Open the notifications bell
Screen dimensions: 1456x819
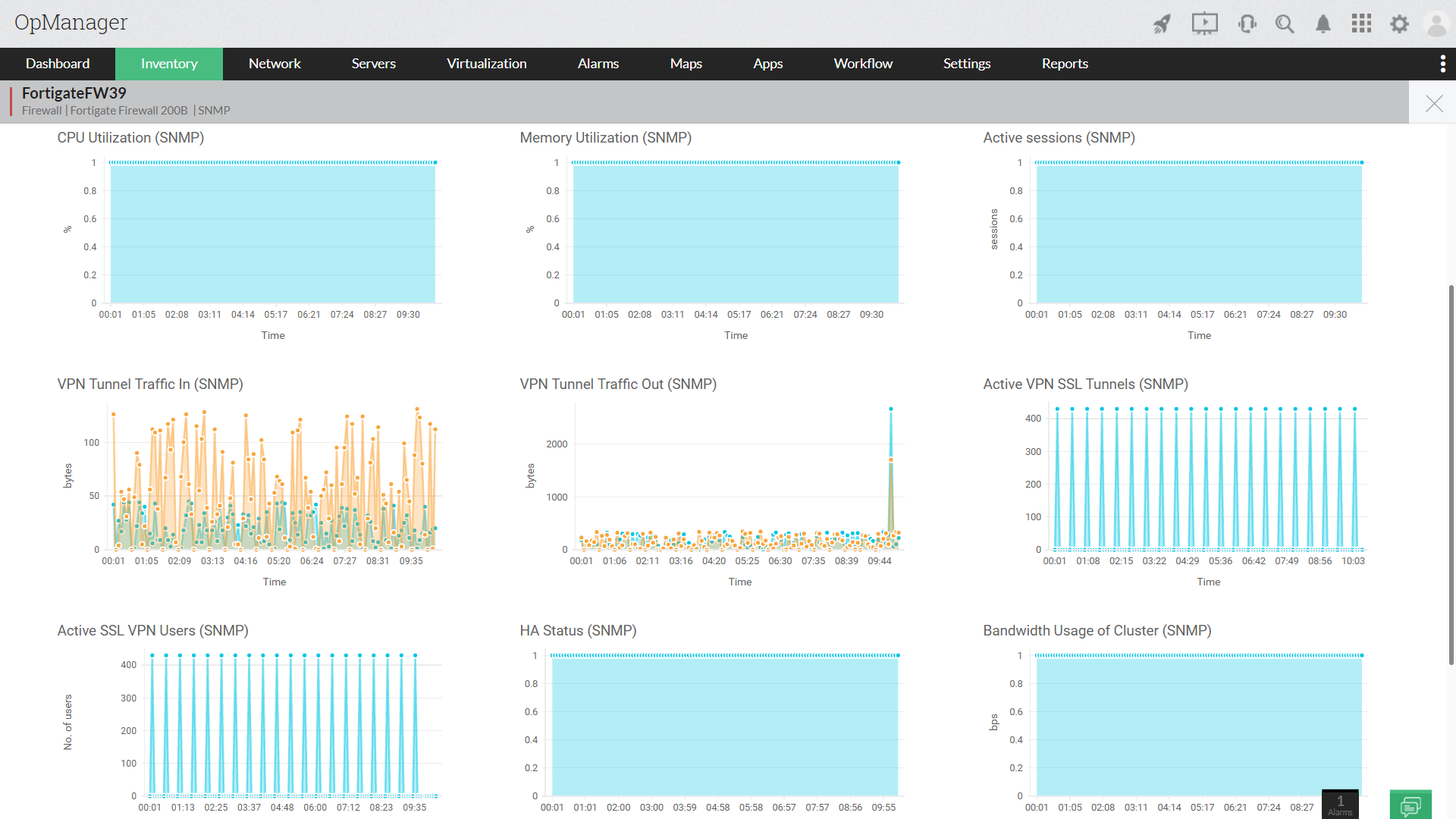coord(1323,24)
